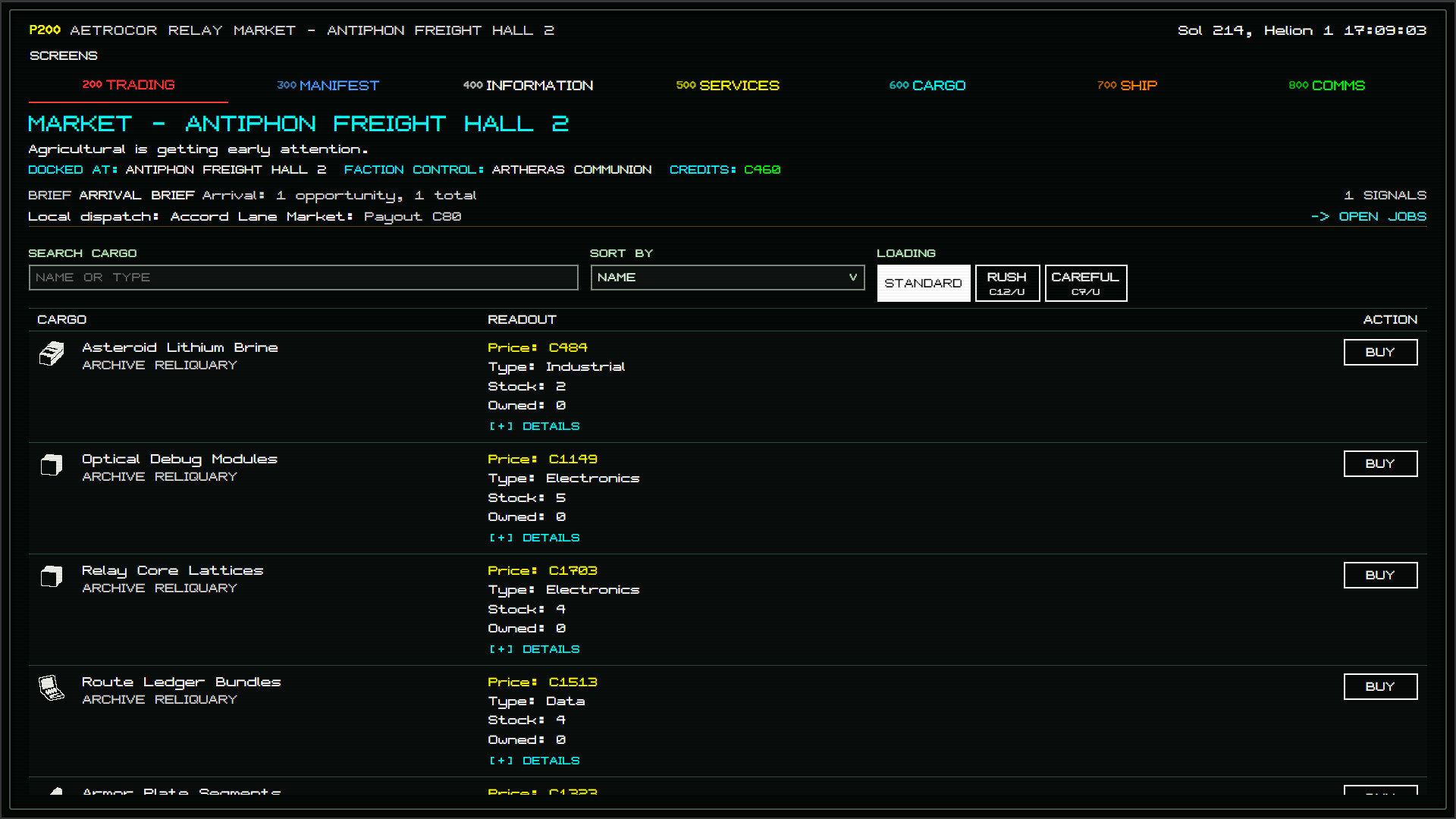Click the Optical Debug Modules cargo name

pyautogui.click(x=180, y=459)
